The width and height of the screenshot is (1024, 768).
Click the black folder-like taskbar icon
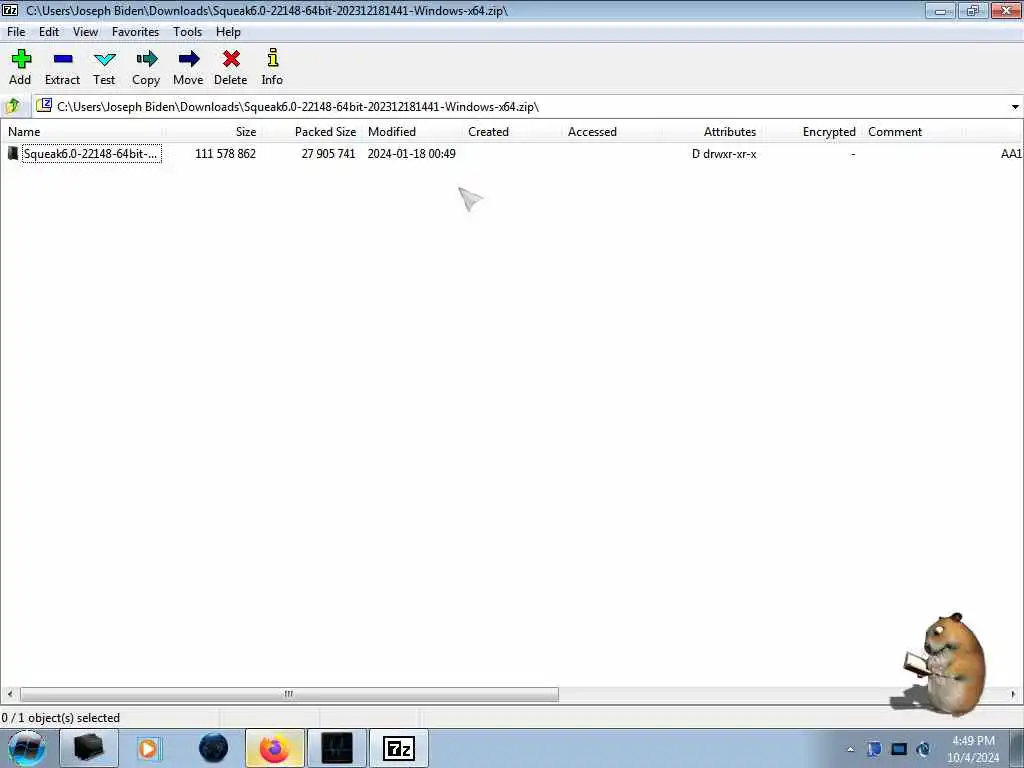pos(89,748)
